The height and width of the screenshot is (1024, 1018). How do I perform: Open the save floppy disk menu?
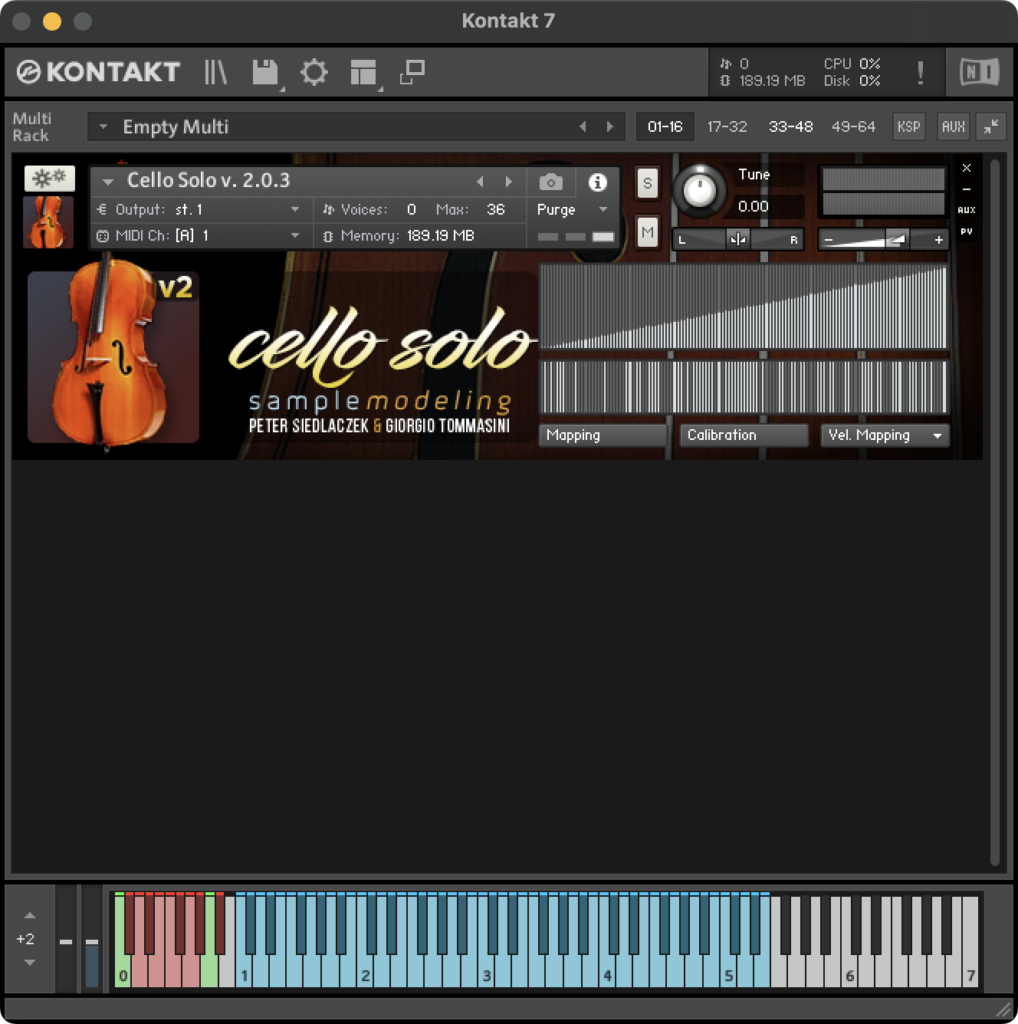point(265,72)
